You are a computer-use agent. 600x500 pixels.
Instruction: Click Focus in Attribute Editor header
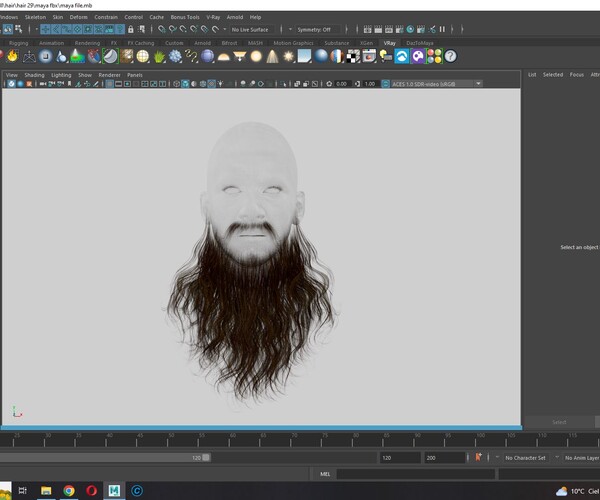coord(577,75)
